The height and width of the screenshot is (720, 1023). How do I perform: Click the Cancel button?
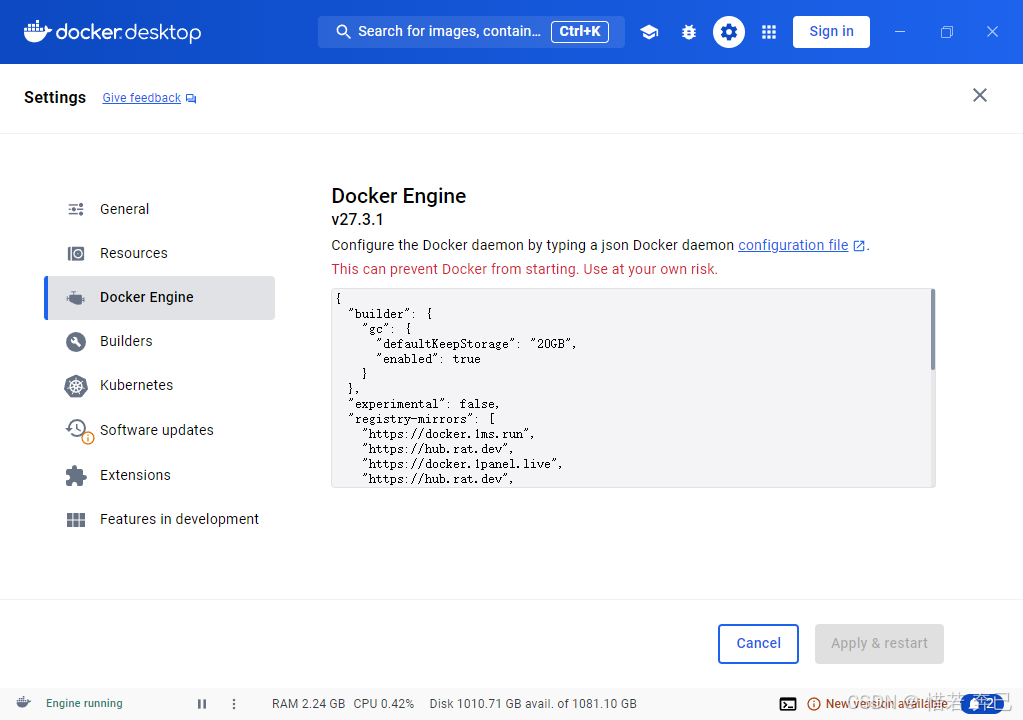click(758, 644)
